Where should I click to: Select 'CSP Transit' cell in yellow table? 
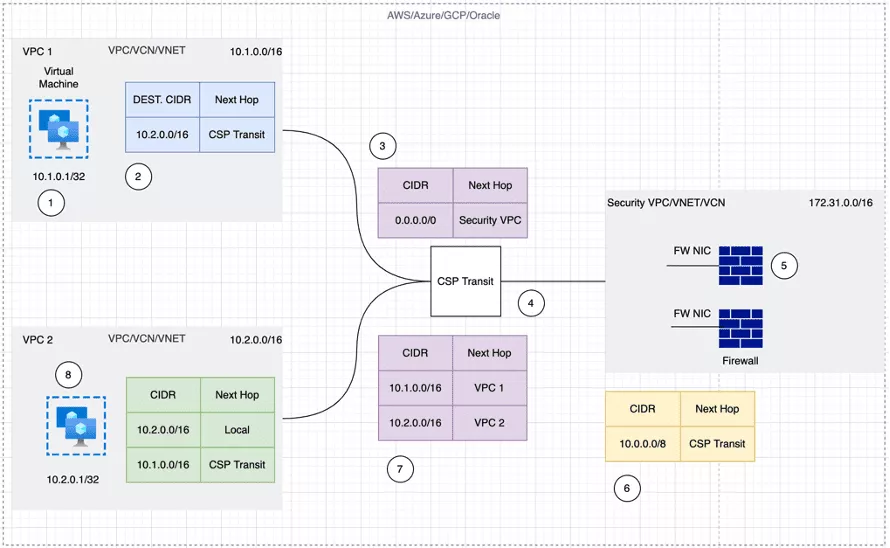[717, 444]
